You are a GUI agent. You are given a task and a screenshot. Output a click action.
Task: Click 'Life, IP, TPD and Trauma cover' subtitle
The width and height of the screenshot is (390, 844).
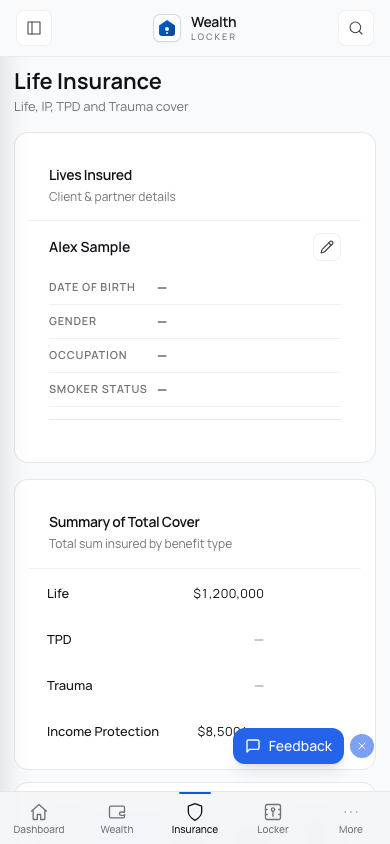tap(102, 107)
